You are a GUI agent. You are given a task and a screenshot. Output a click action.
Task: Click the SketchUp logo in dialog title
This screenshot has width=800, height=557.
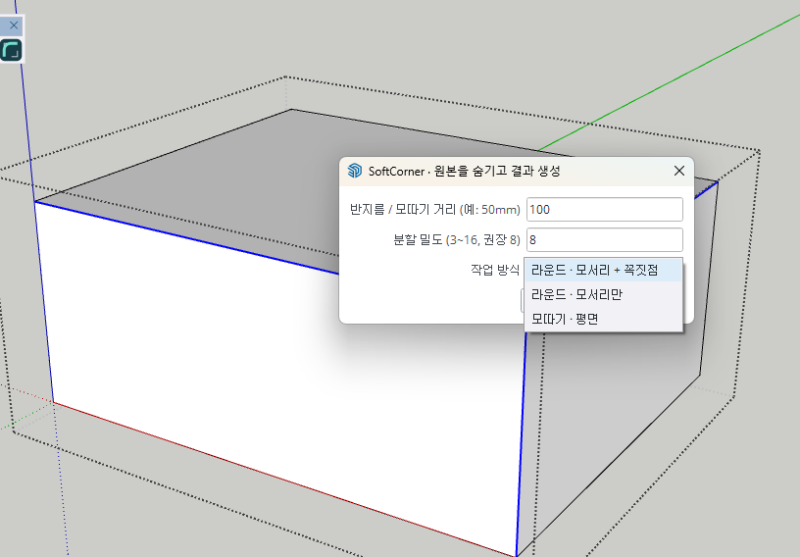point(355,171)
